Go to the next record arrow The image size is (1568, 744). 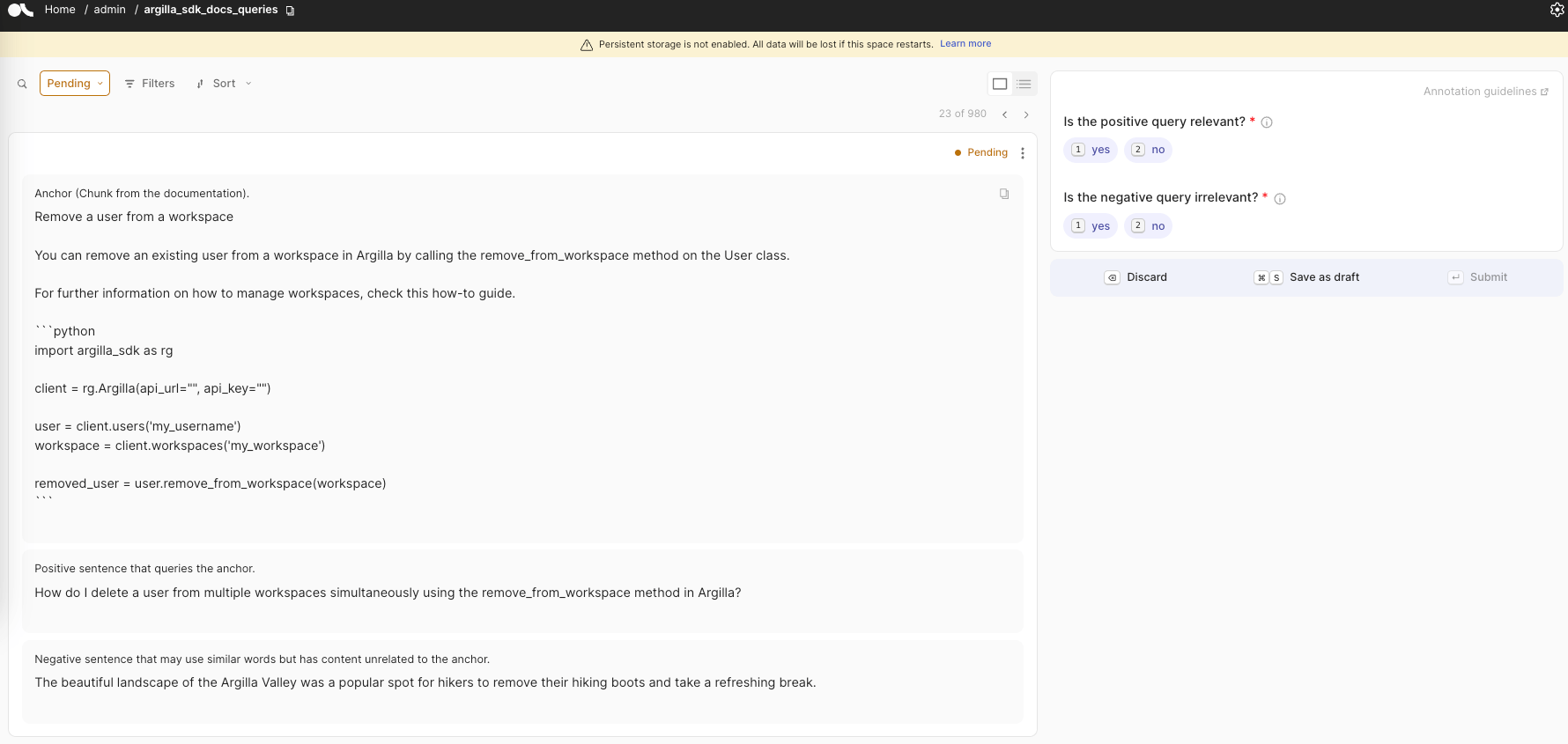tap(1026, 114)
